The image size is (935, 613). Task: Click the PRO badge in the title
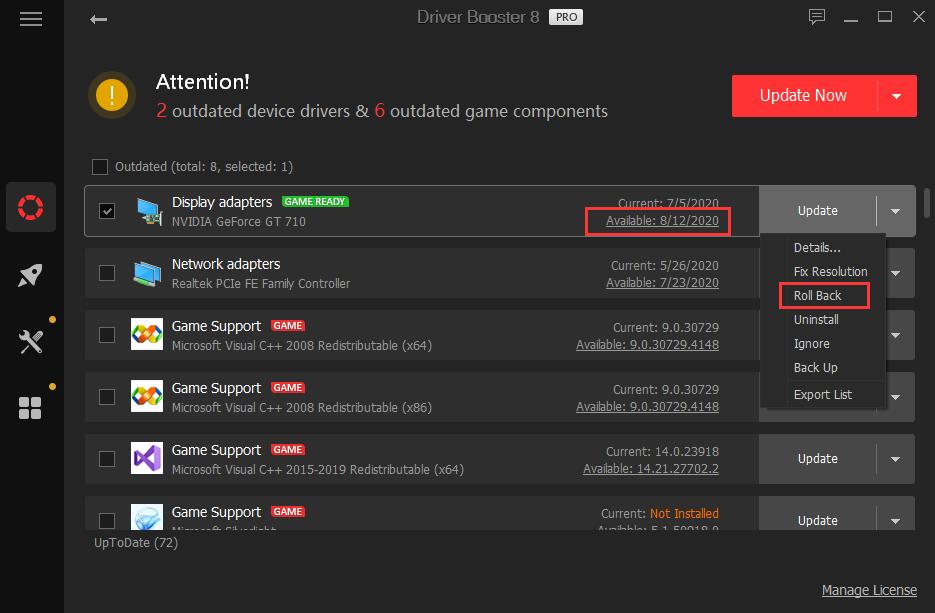pos(566,17)
